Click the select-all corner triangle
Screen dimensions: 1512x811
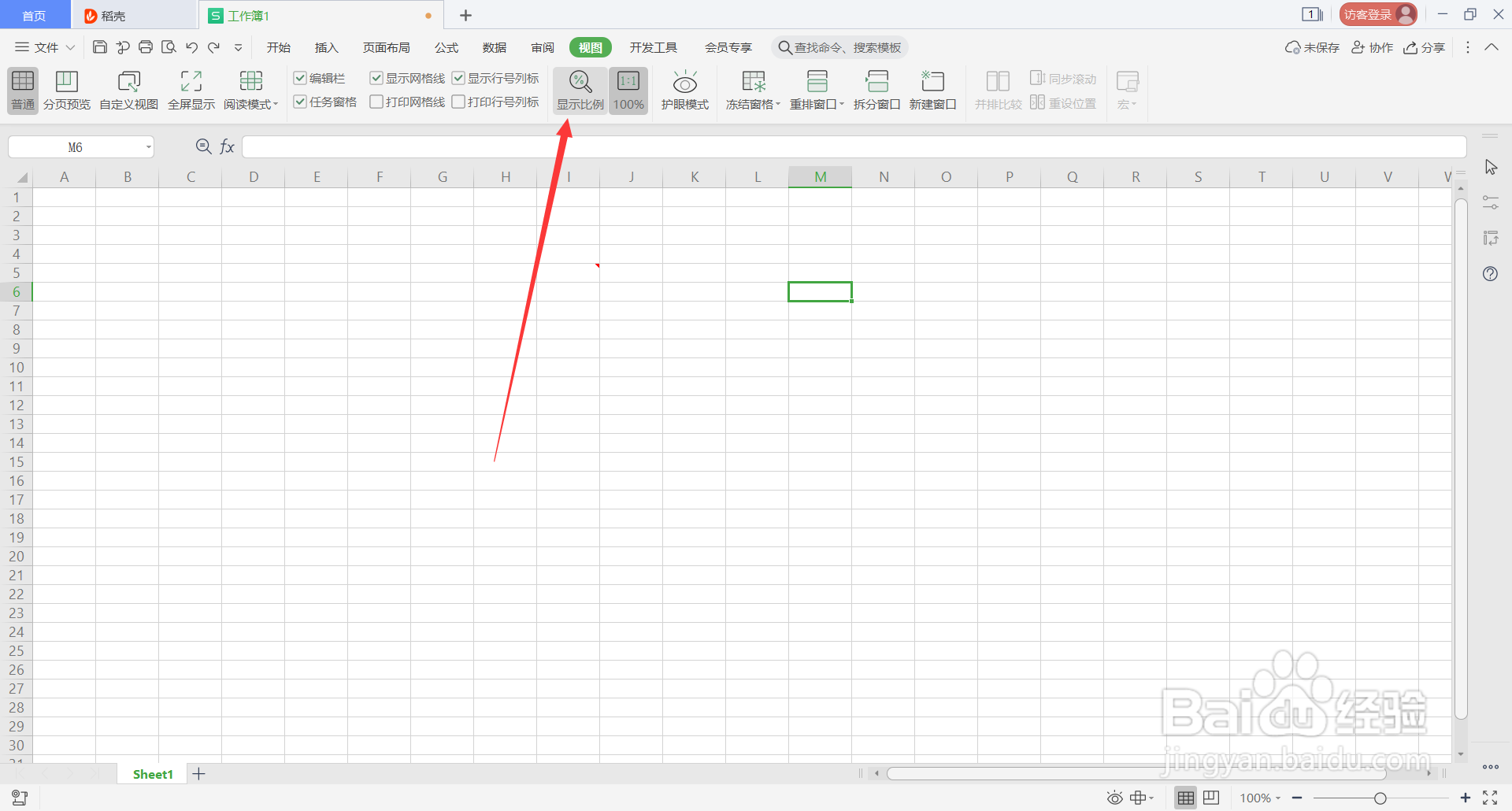pyautogui.click(x=22, y=177)
